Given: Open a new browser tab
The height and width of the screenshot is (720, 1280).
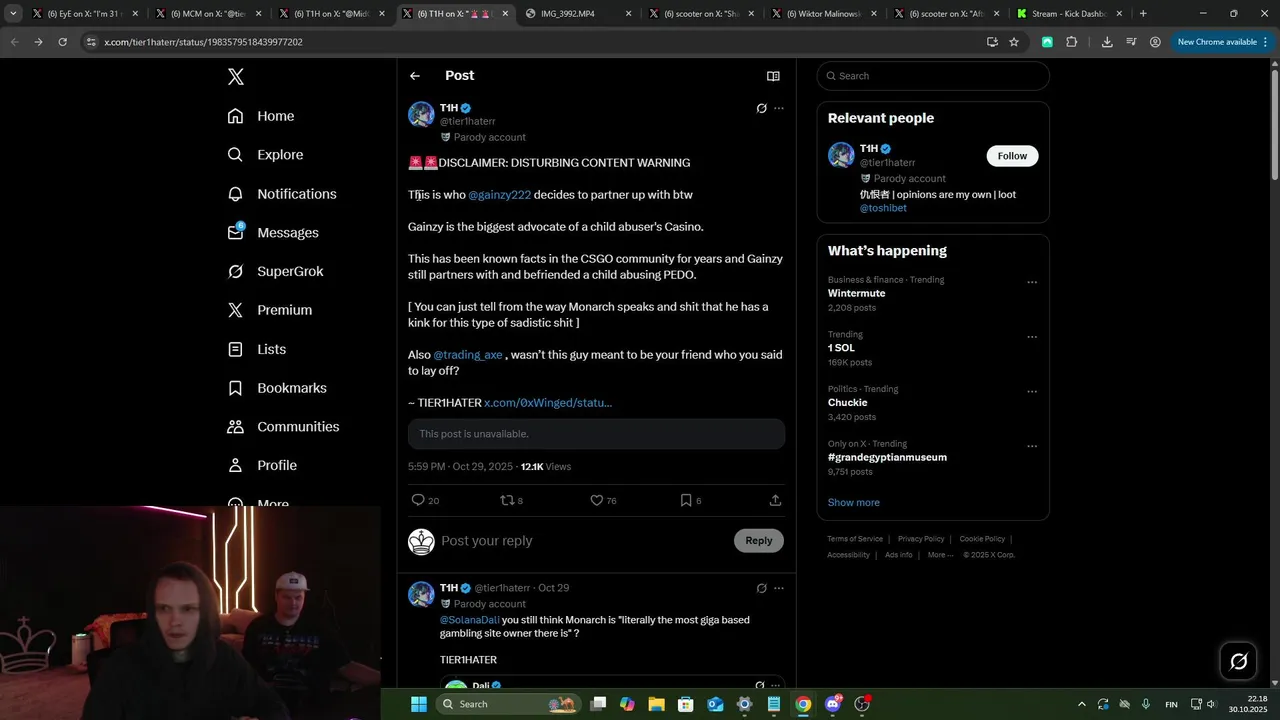Looking at the screenshot, I should [x=1143, y=14].
